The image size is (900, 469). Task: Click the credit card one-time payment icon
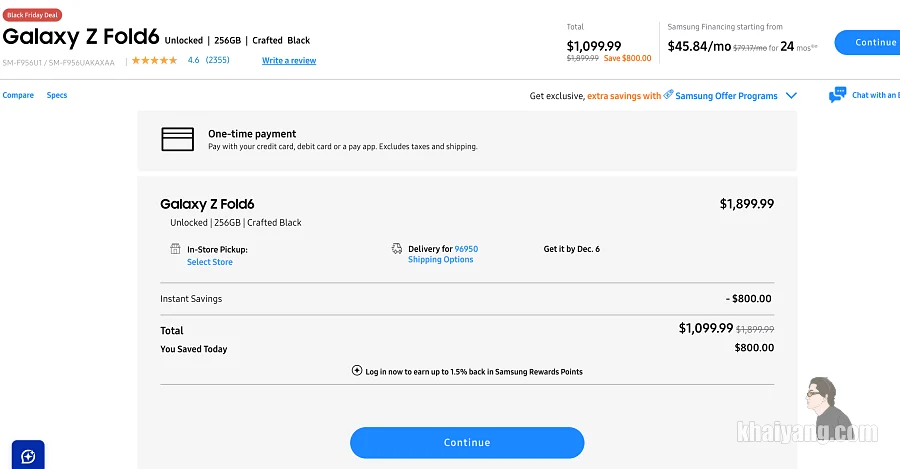[177, 139]
